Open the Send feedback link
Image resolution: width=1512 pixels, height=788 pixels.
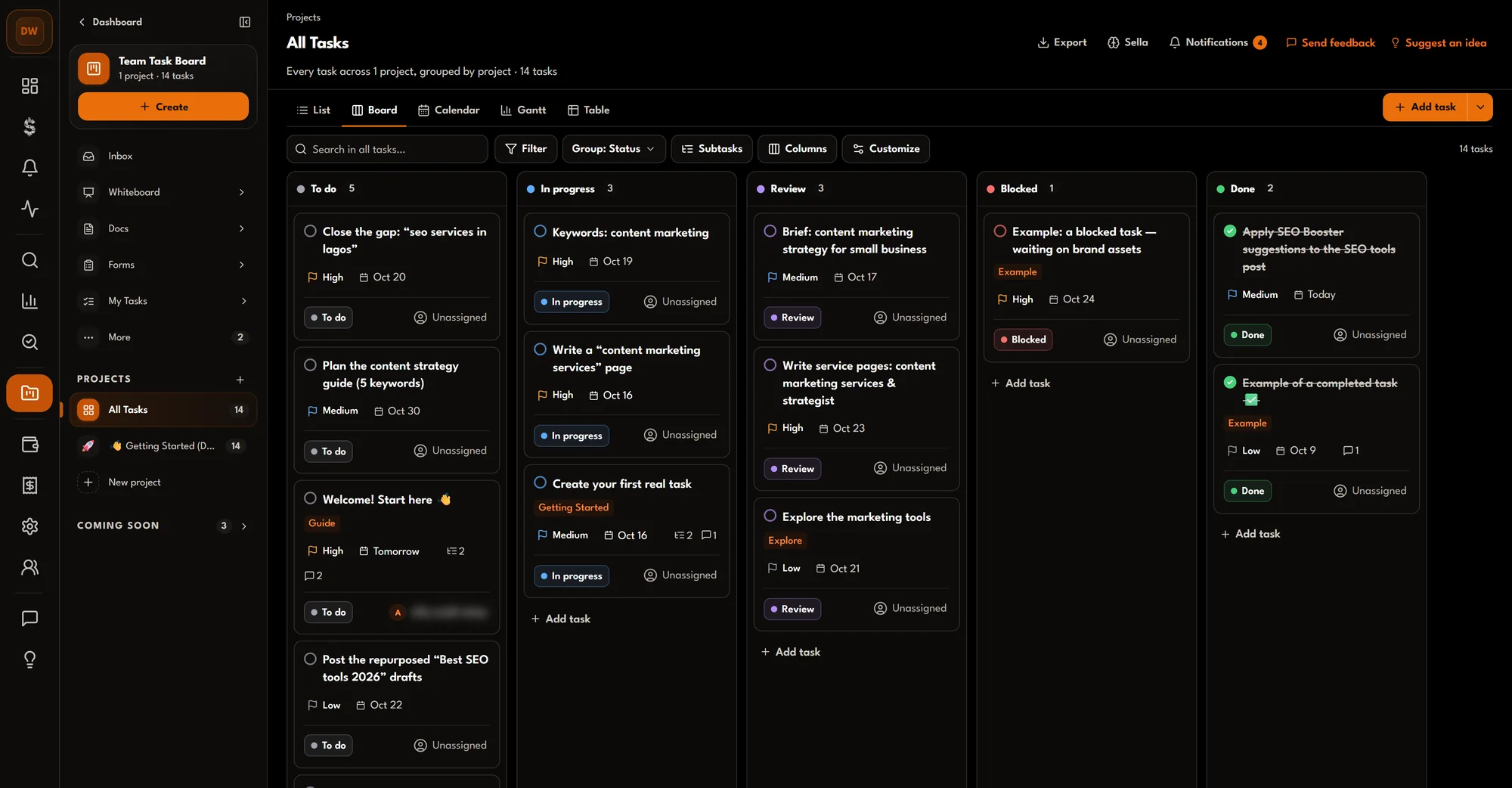(x=1331, y=42)
